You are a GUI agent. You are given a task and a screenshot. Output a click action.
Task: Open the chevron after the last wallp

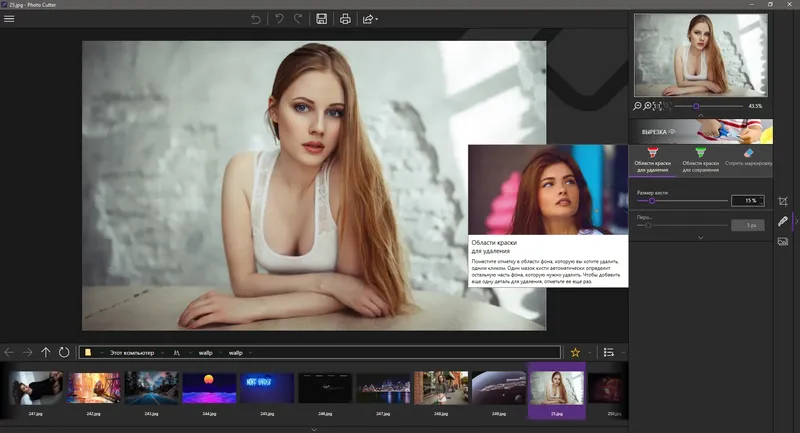(250, 353)
